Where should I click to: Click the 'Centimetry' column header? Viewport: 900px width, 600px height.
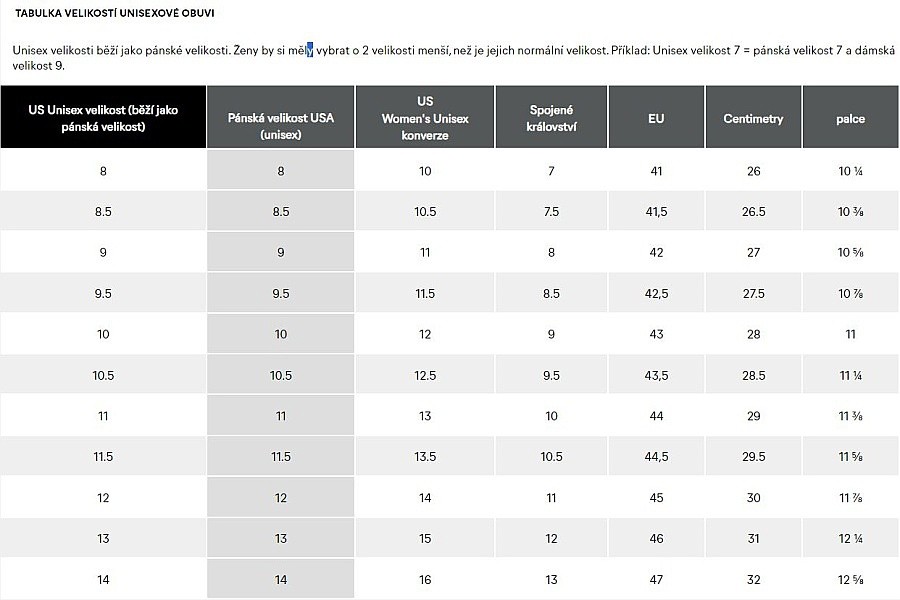pos(753,118)
